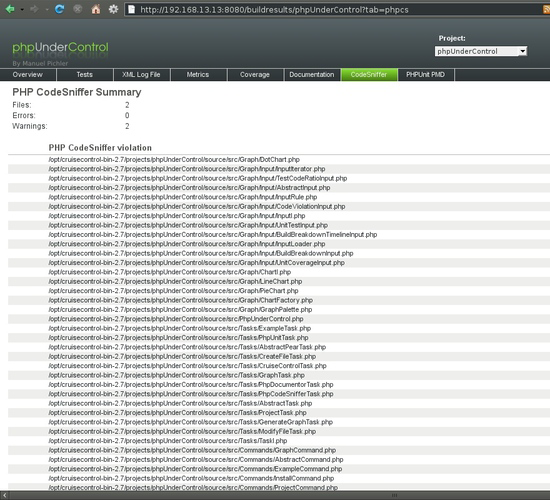Click the 'Files:' summary label
Screen dimensions: 550x500
(x=22, y=105)
